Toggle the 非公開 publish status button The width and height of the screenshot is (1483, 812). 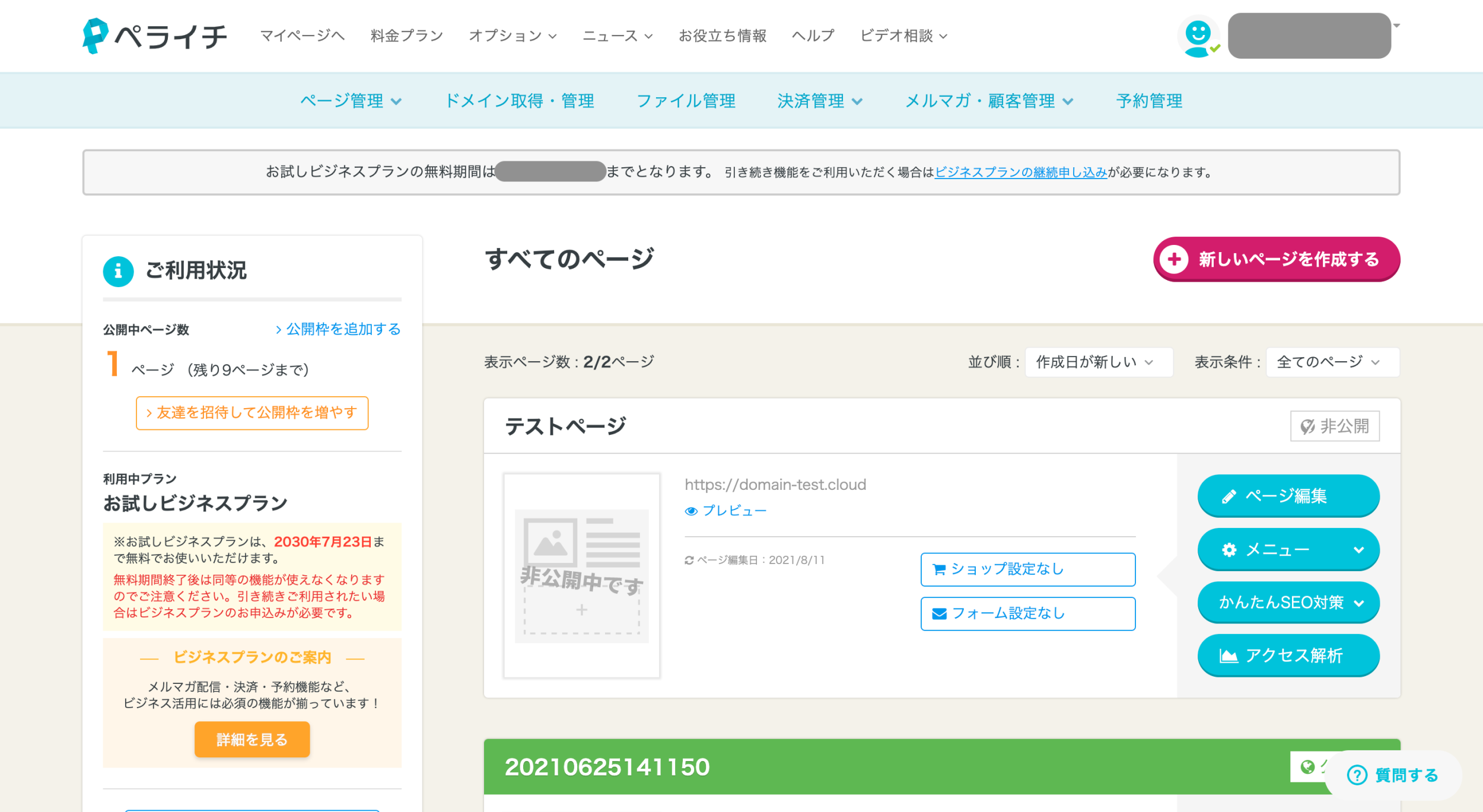pyautogui.click(x=1334, y=426)
